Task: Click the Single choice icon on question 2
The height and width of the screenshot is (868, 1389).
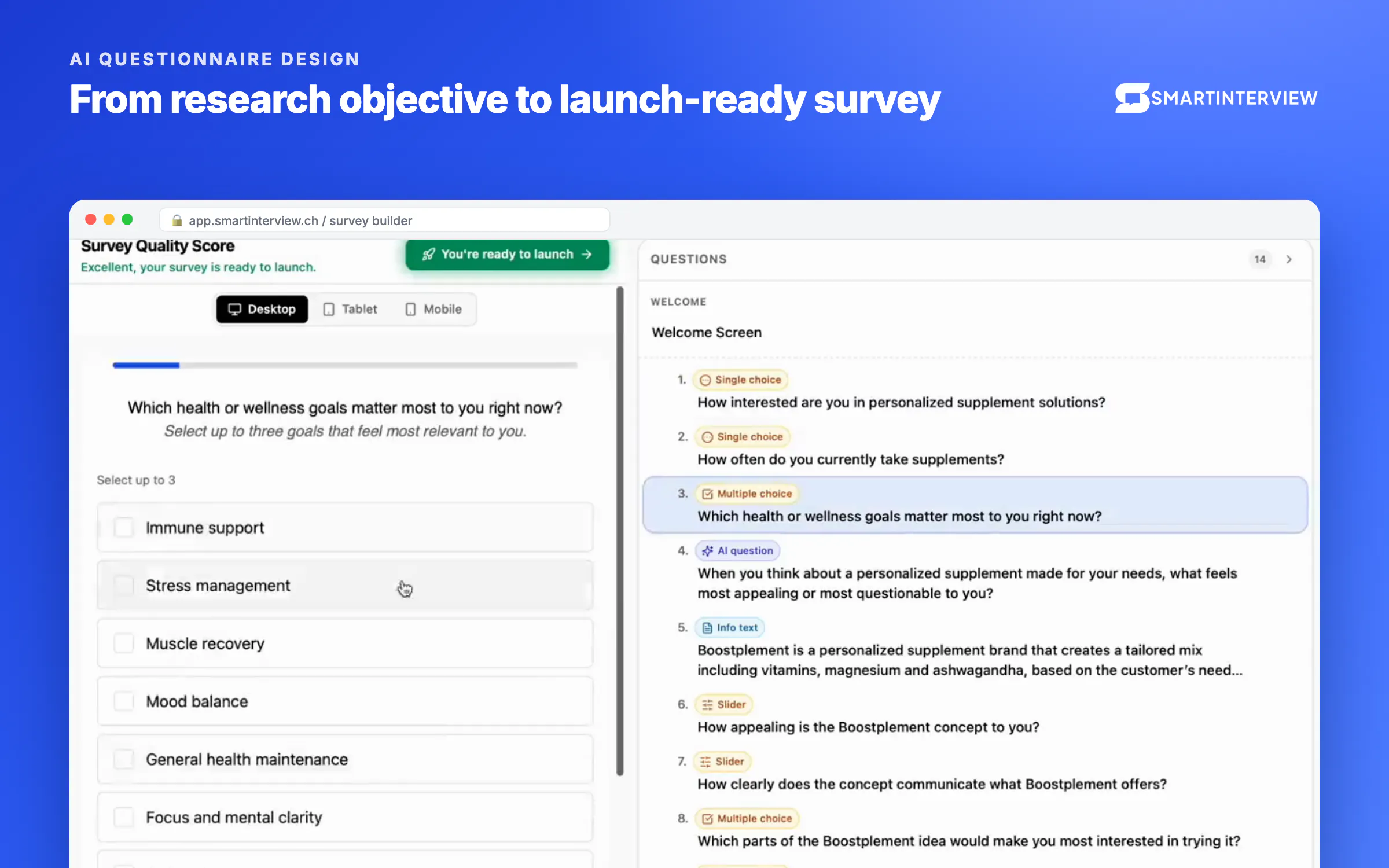Action: (x=707, y=437)
